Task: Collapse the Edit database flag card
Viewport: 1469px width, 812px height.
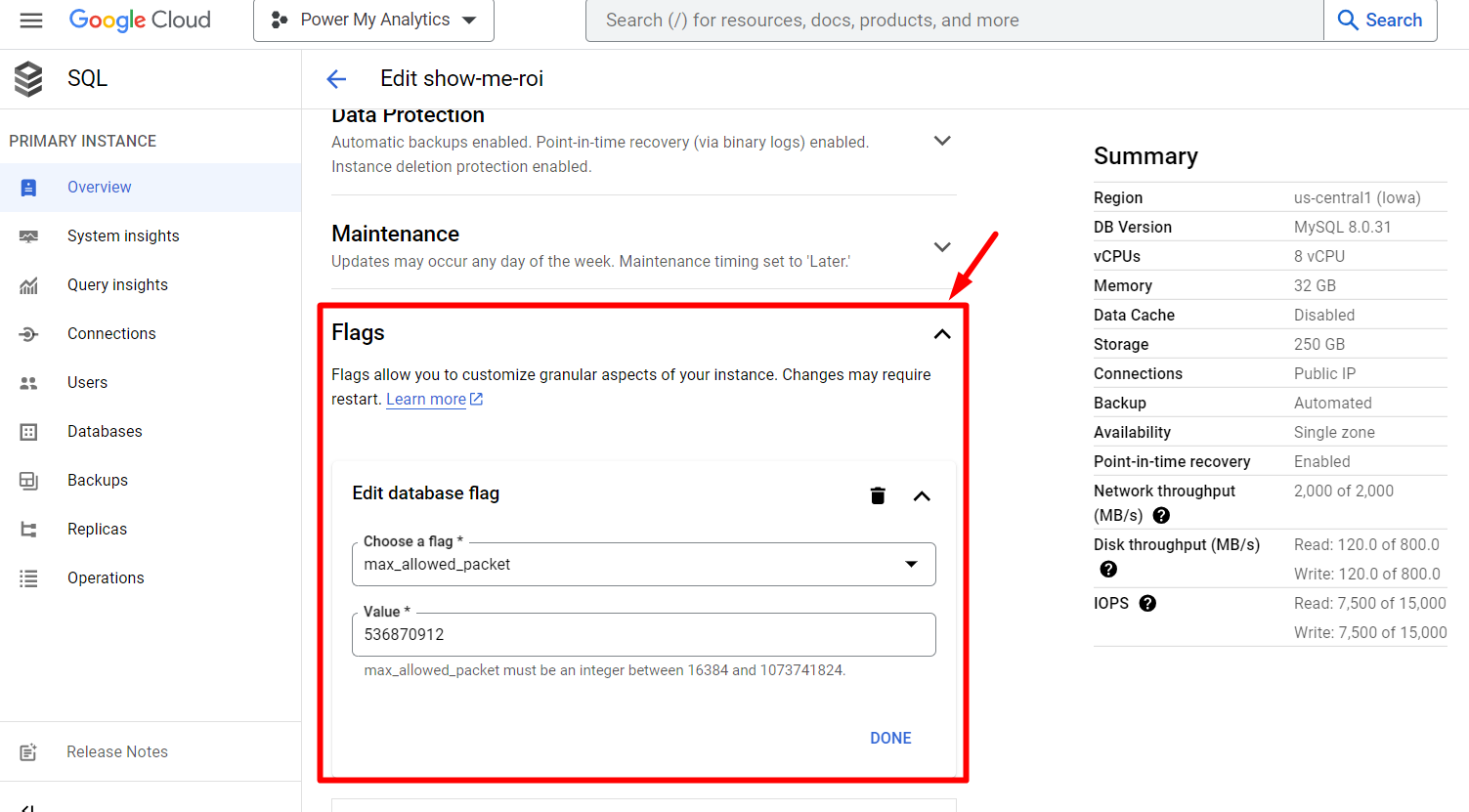Action: point(922,496)
